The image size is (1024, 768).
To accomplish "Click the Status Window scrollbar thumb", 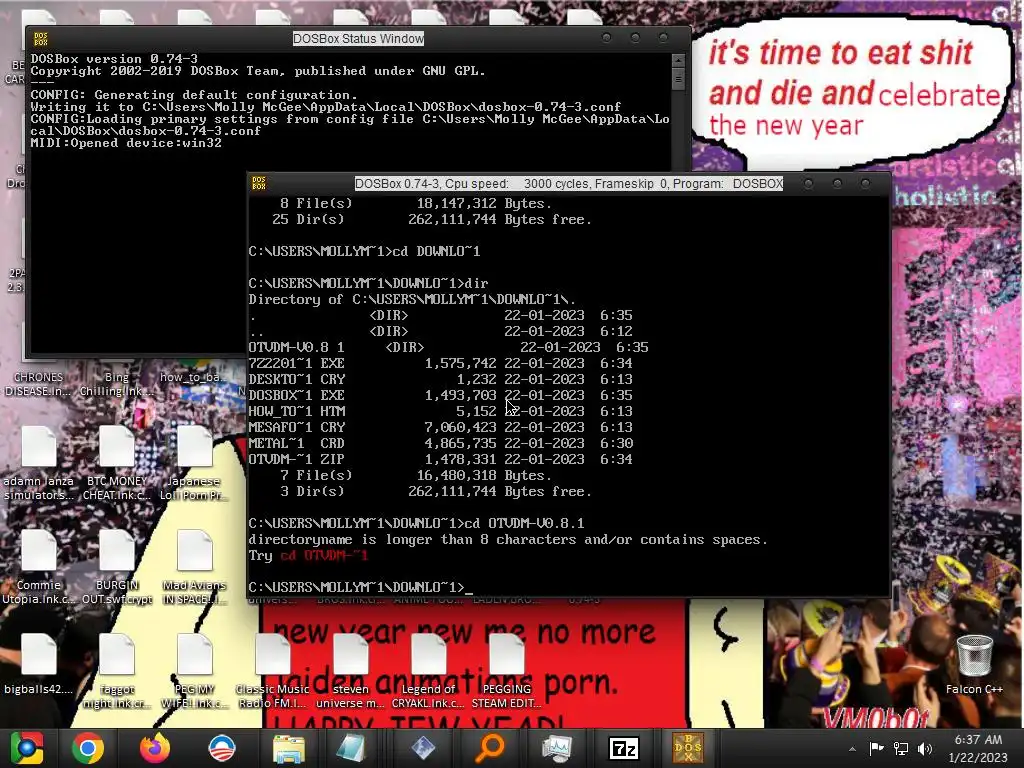I will [678, 80].
